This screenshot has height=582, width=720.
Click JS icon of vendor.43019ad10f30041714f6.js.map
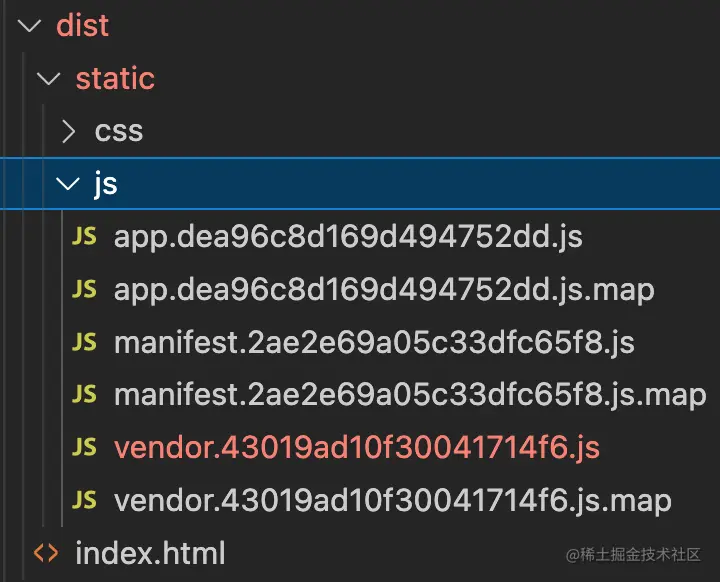coord(84,500)
